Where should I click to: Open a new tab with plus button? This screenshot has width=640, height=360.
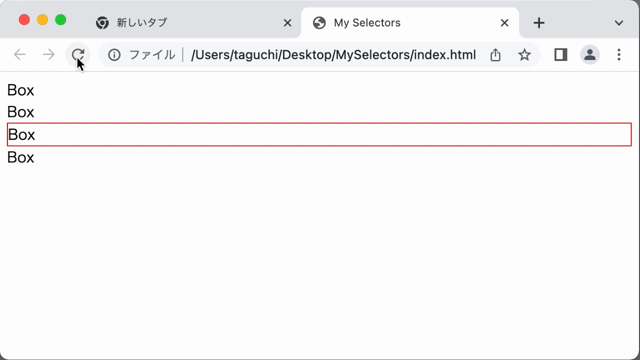coord(539,23)
